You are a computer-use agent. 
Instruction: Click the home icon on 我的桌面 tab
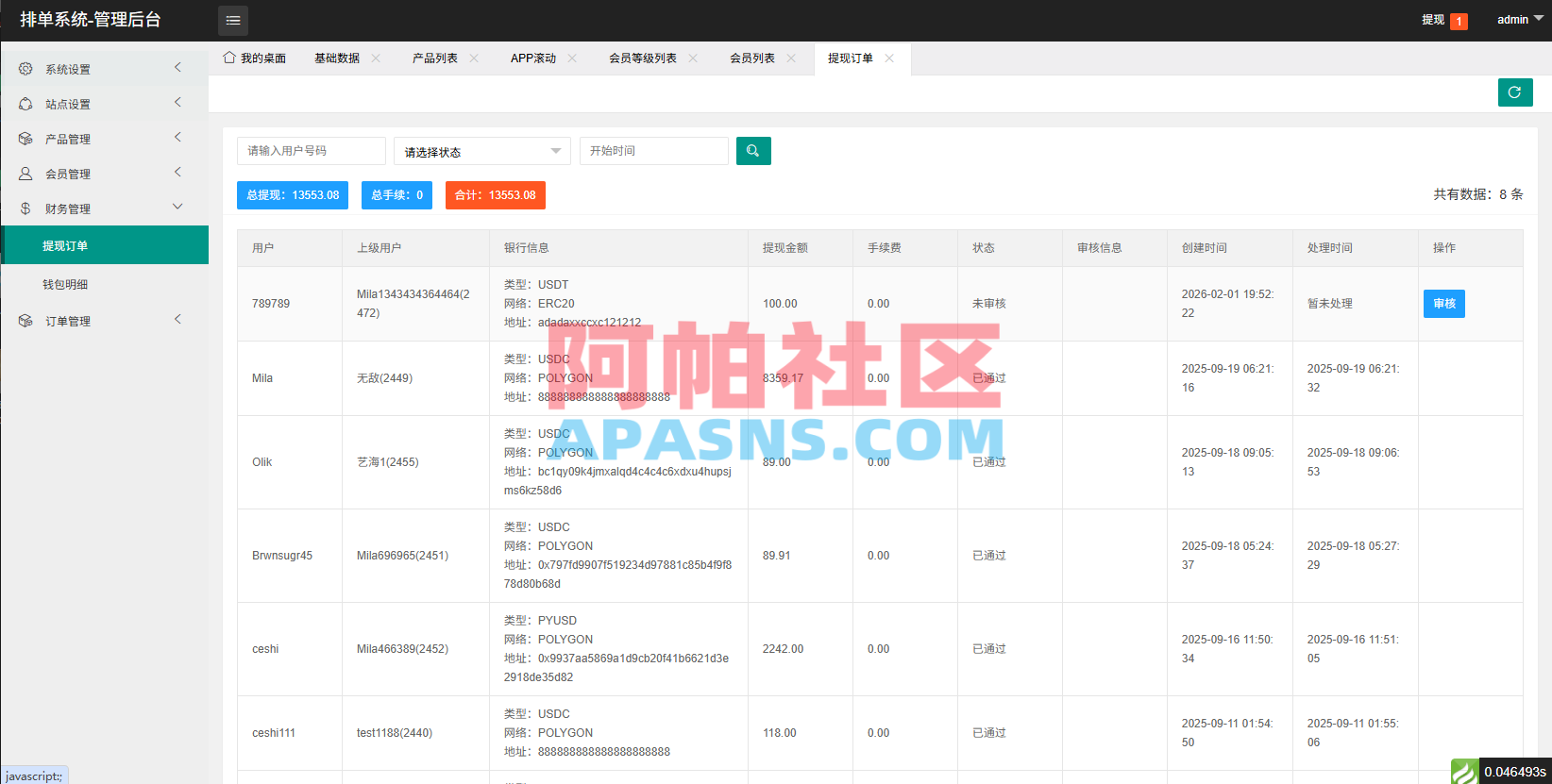(x=229, y=58)
